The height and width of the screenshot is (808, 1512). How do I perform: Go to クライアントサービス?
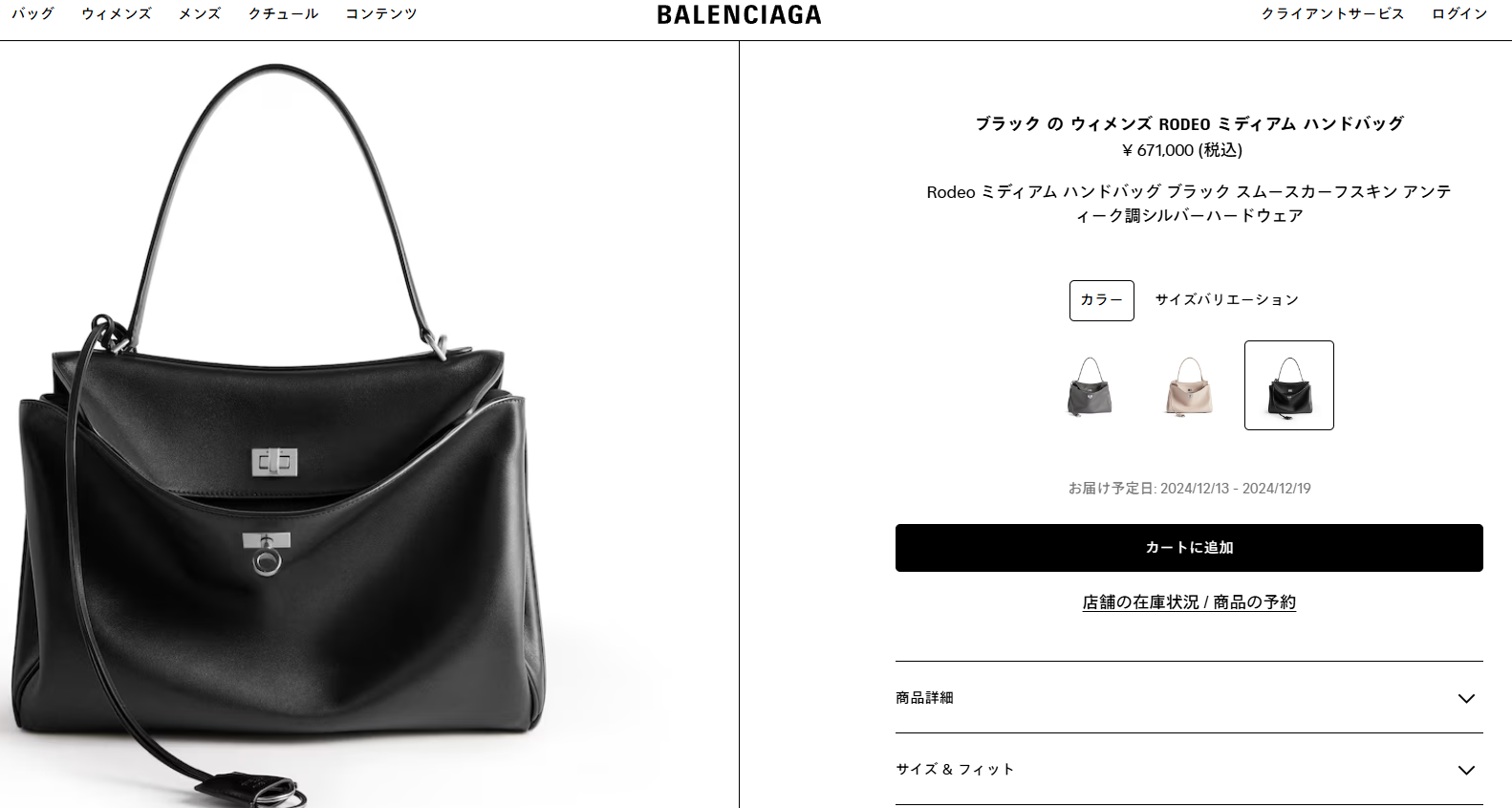point(1332,13)
